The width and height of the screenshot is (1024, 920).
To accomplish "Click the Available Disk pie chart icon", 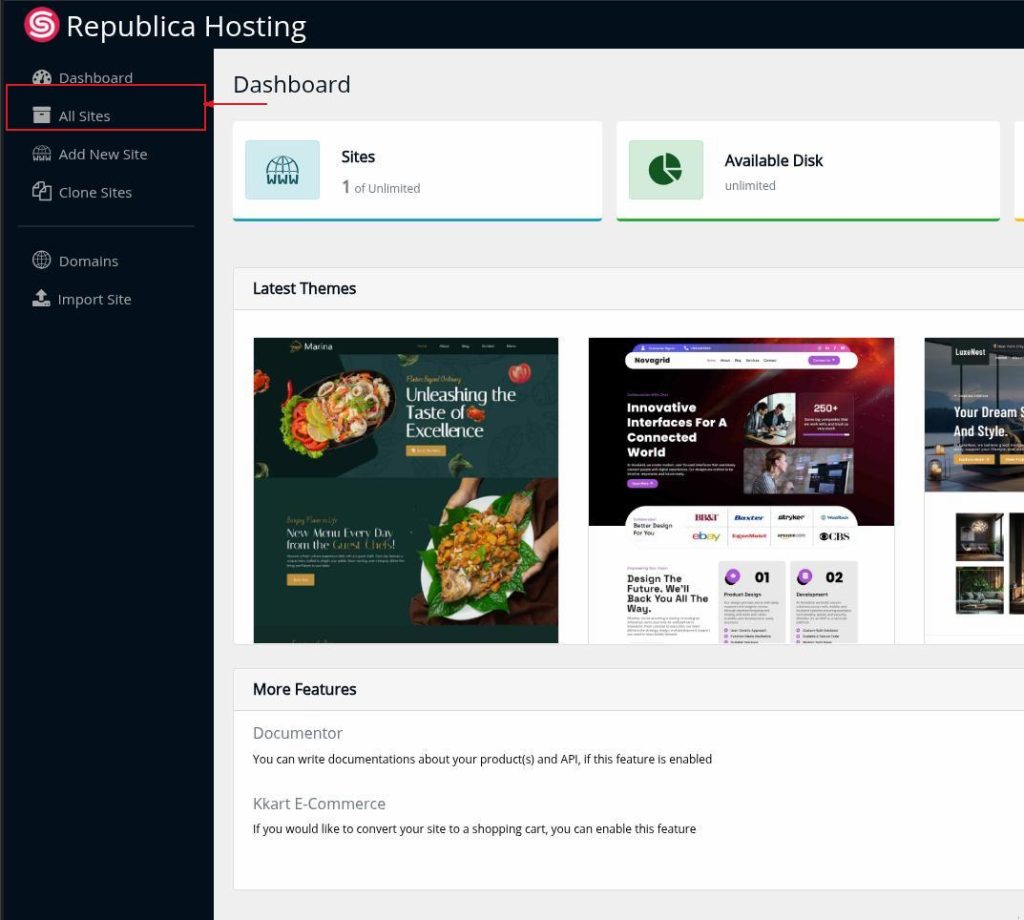I will (665, 170).
